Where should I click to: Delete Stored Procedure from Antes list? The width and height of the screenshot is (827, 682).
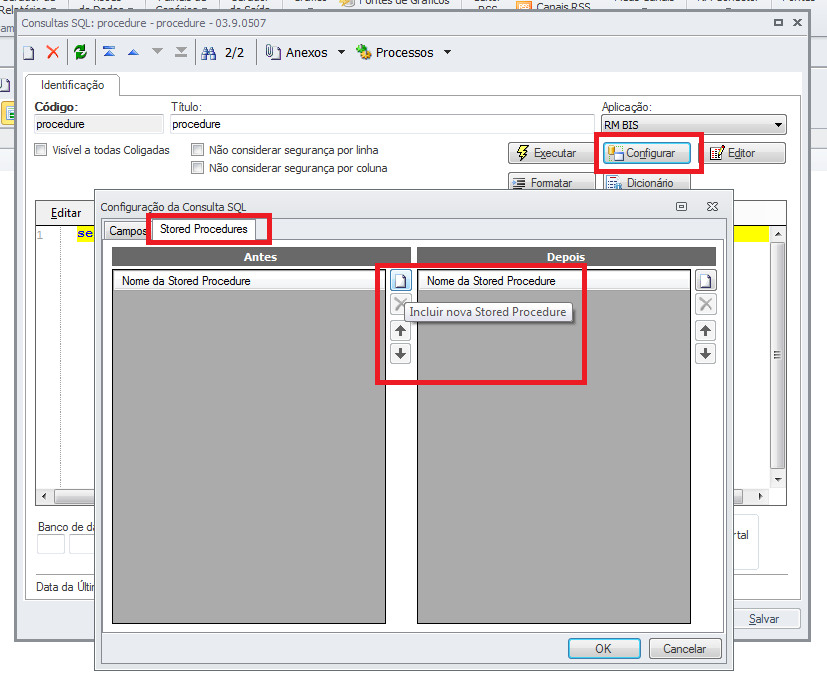pos(399,304)
